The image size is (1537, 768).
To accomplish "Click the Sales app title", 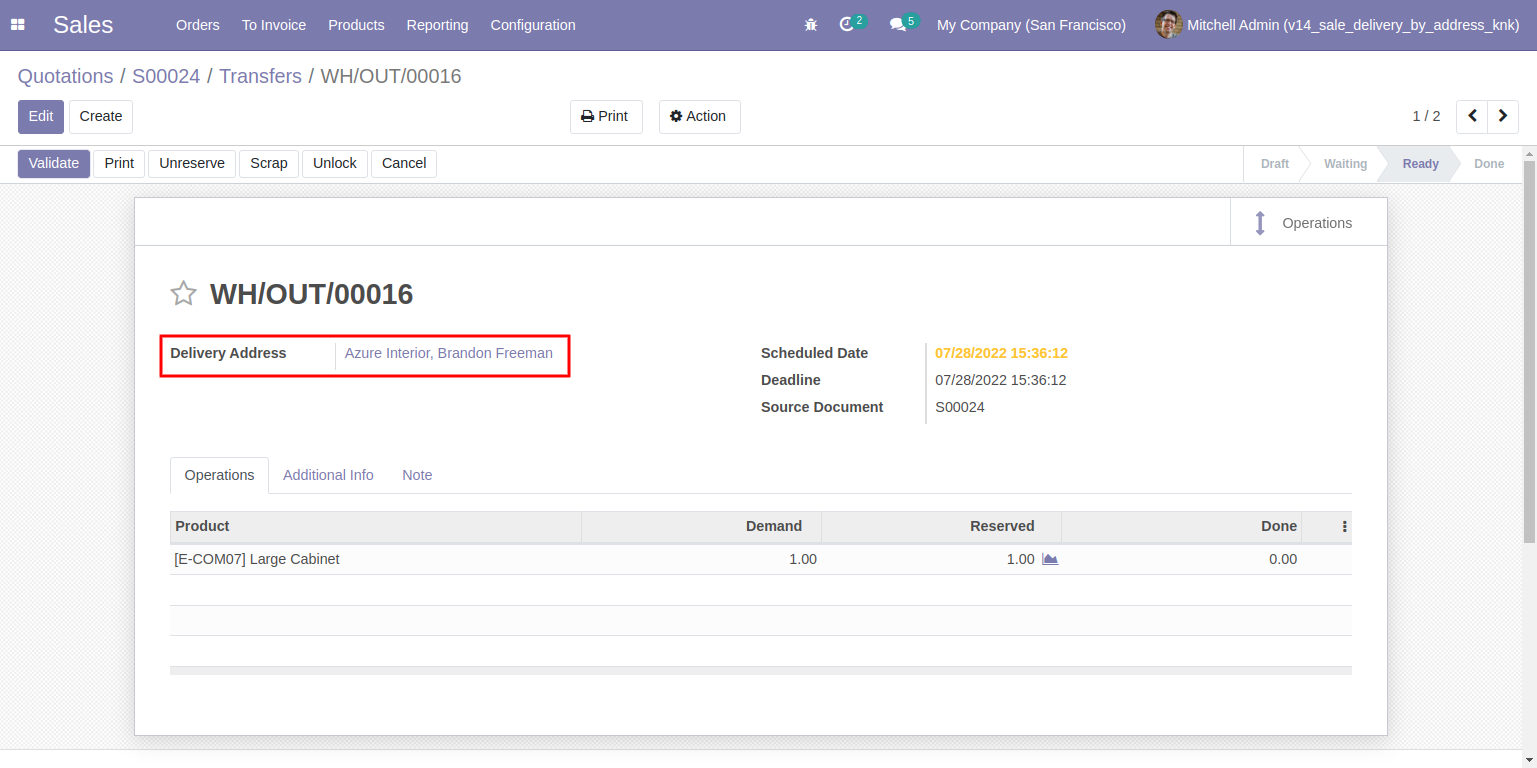I will 83,25.
